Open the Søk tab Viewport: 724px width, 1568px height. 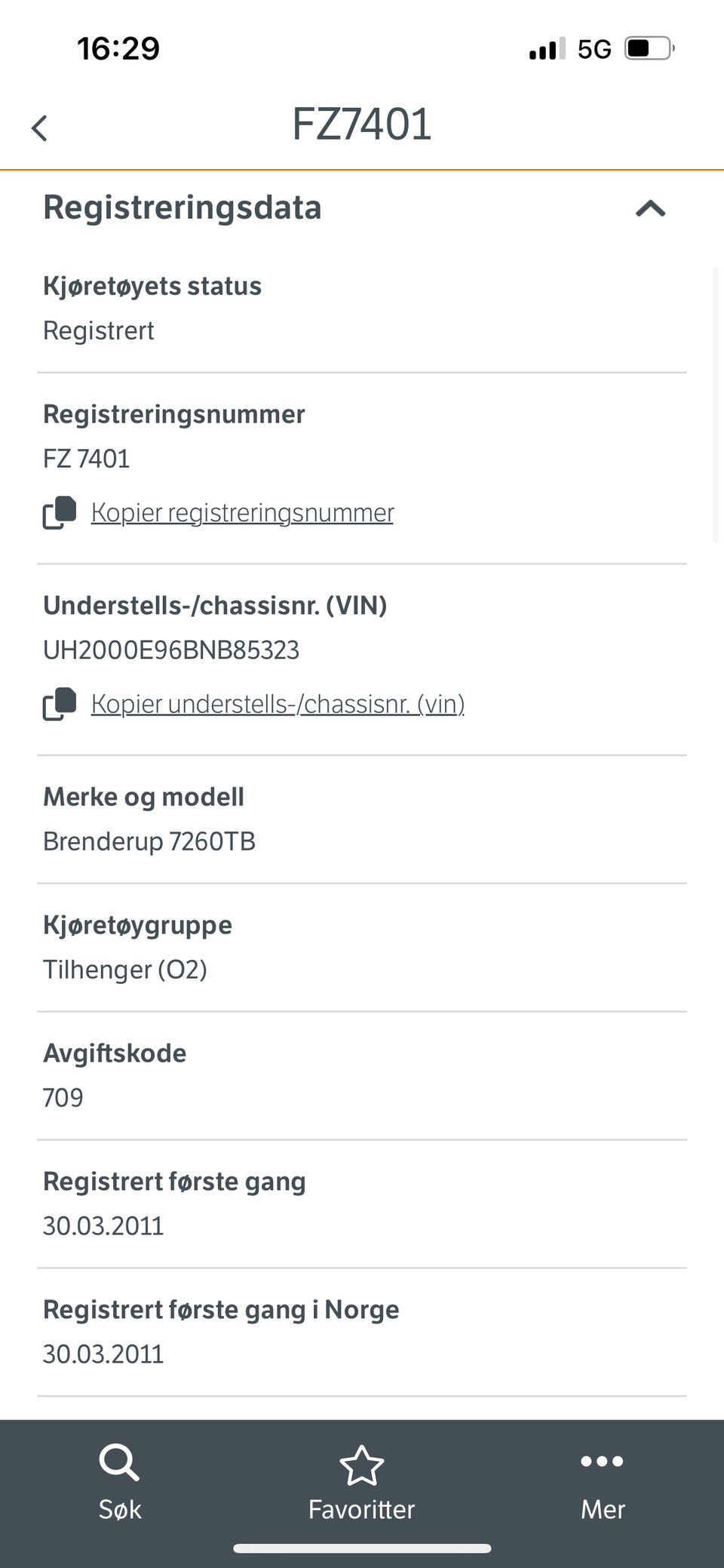click(x=120, y=1483)
